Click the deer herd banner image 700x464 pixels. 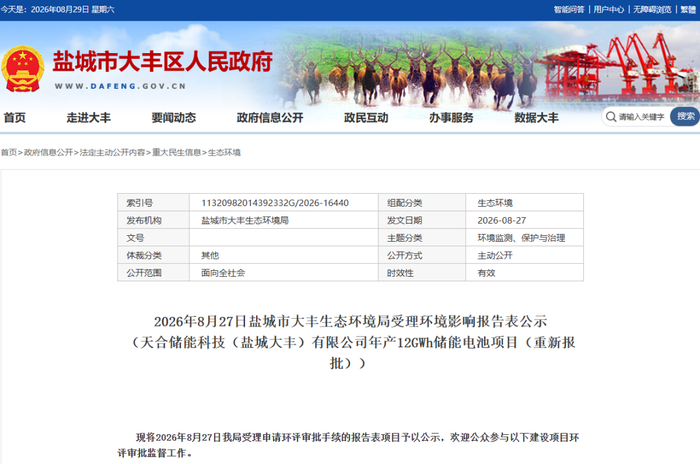(x=406, y=76)
